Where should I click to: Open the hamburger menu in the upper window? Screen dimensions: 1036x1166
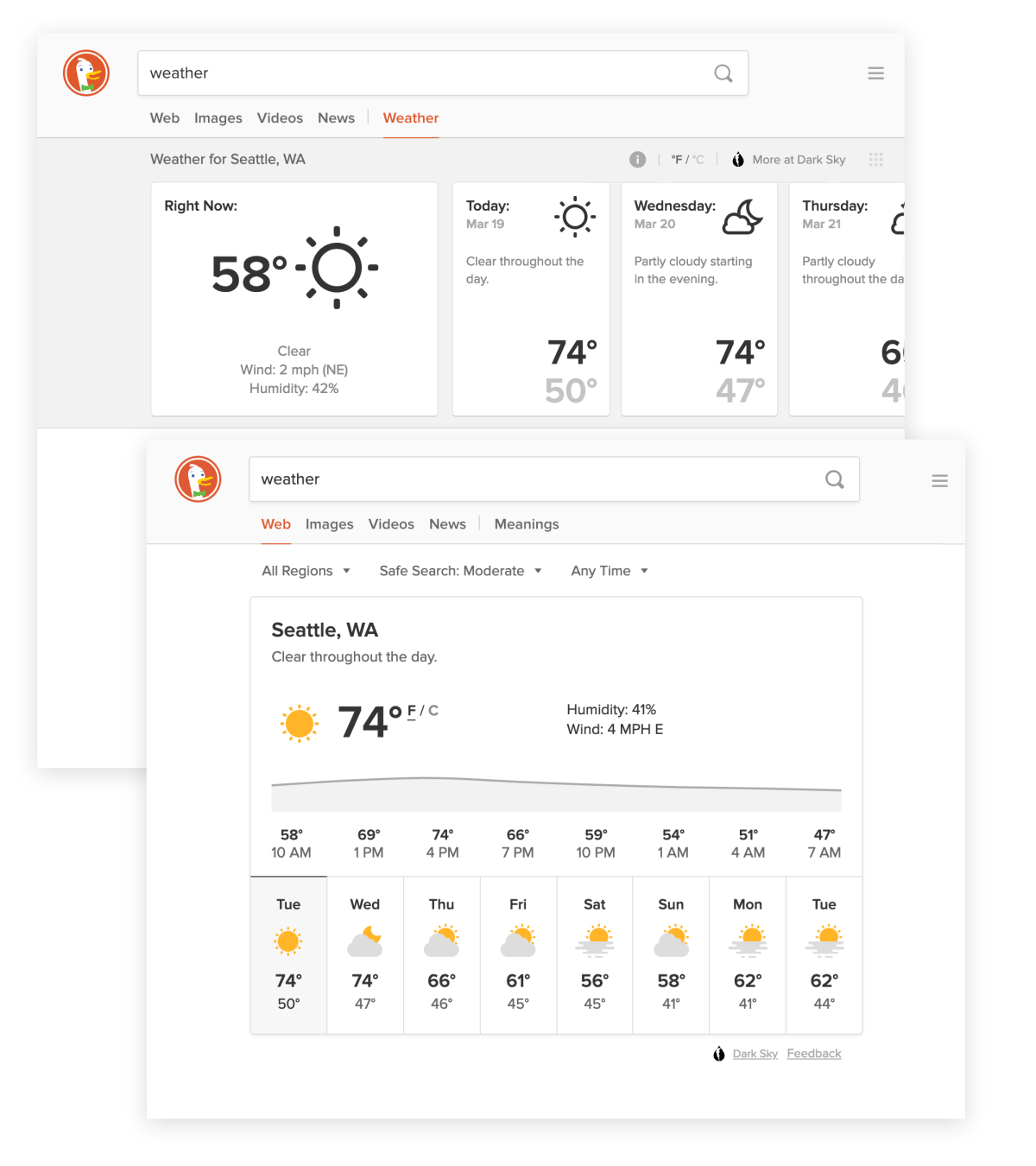(x=875, y=73)
